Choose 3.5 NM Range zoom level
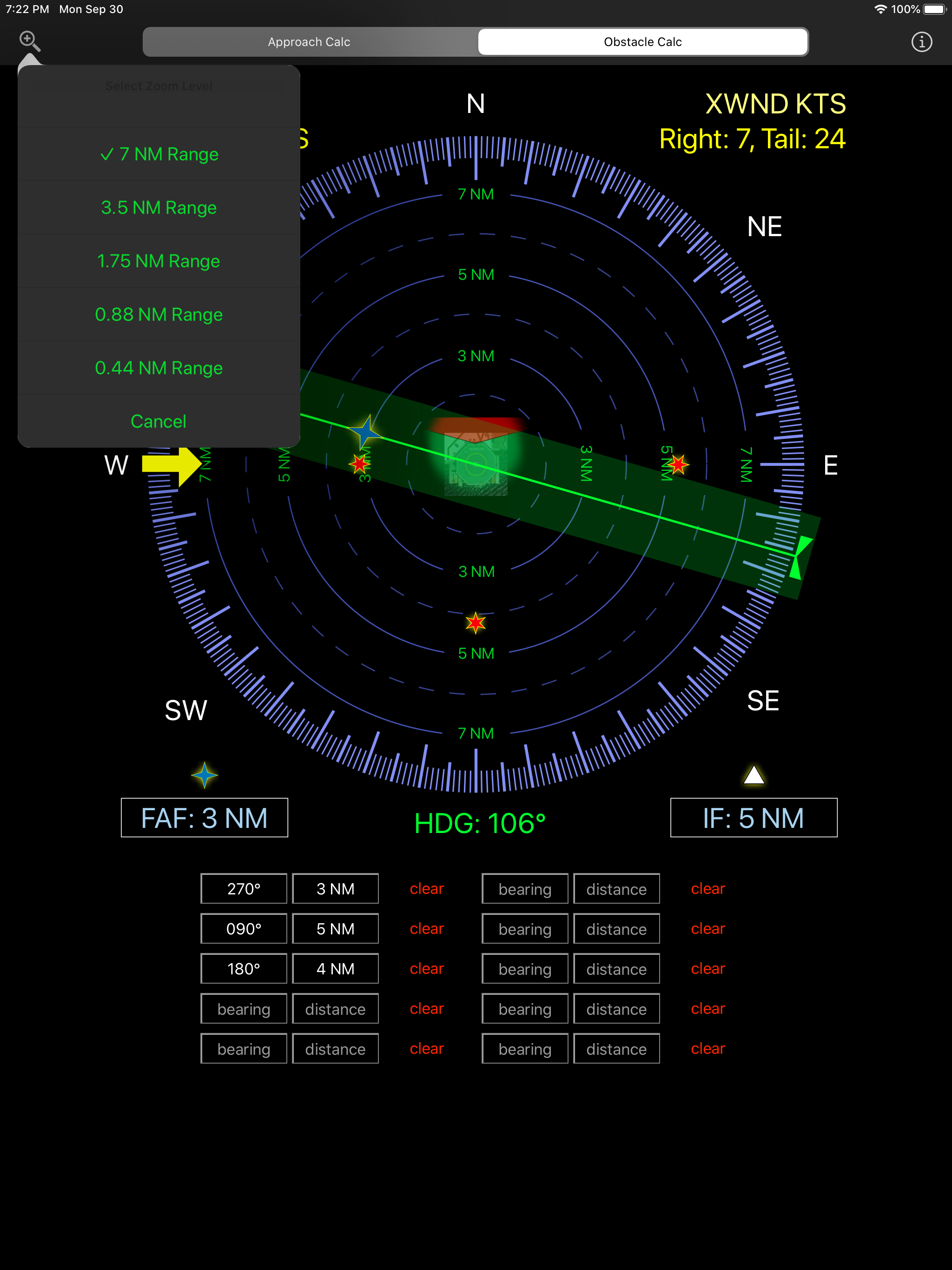This screenshot has height=1270, width=952. [x=159, y=208]
